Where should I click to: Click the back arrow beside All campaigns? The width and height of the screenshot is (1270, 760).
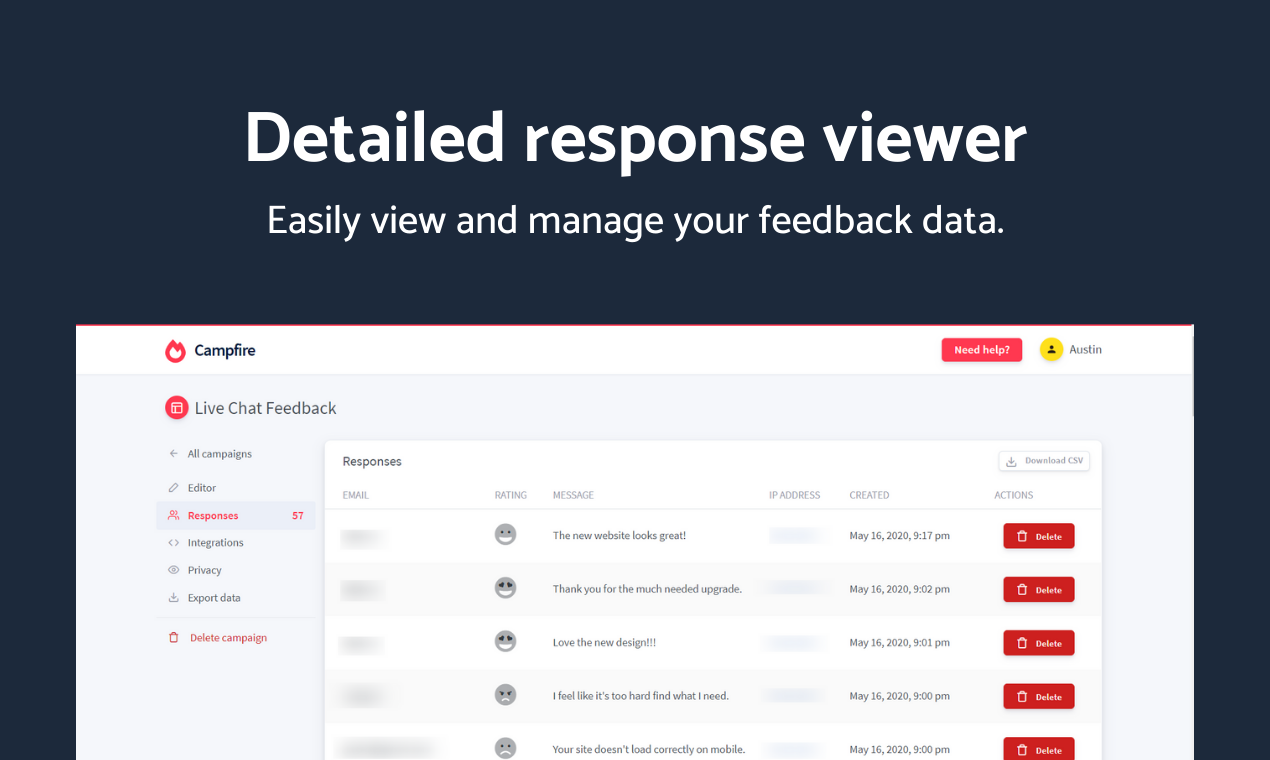pyautogui.click(x=174, y=454)
